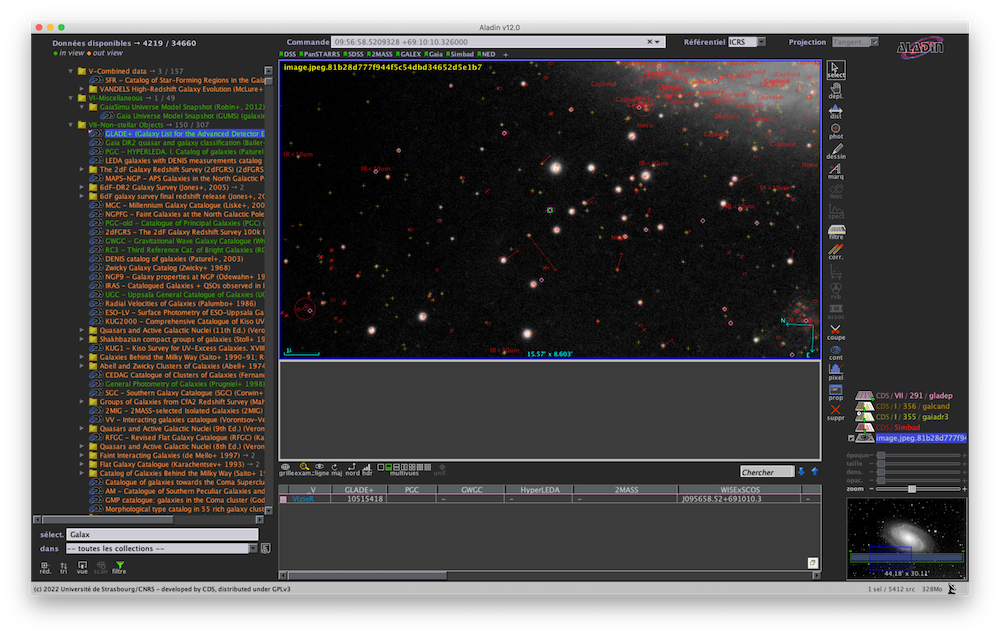Toggle the Simbad plane icon
The height and width of the screenshot is (636, 1000).
(864, 427)
